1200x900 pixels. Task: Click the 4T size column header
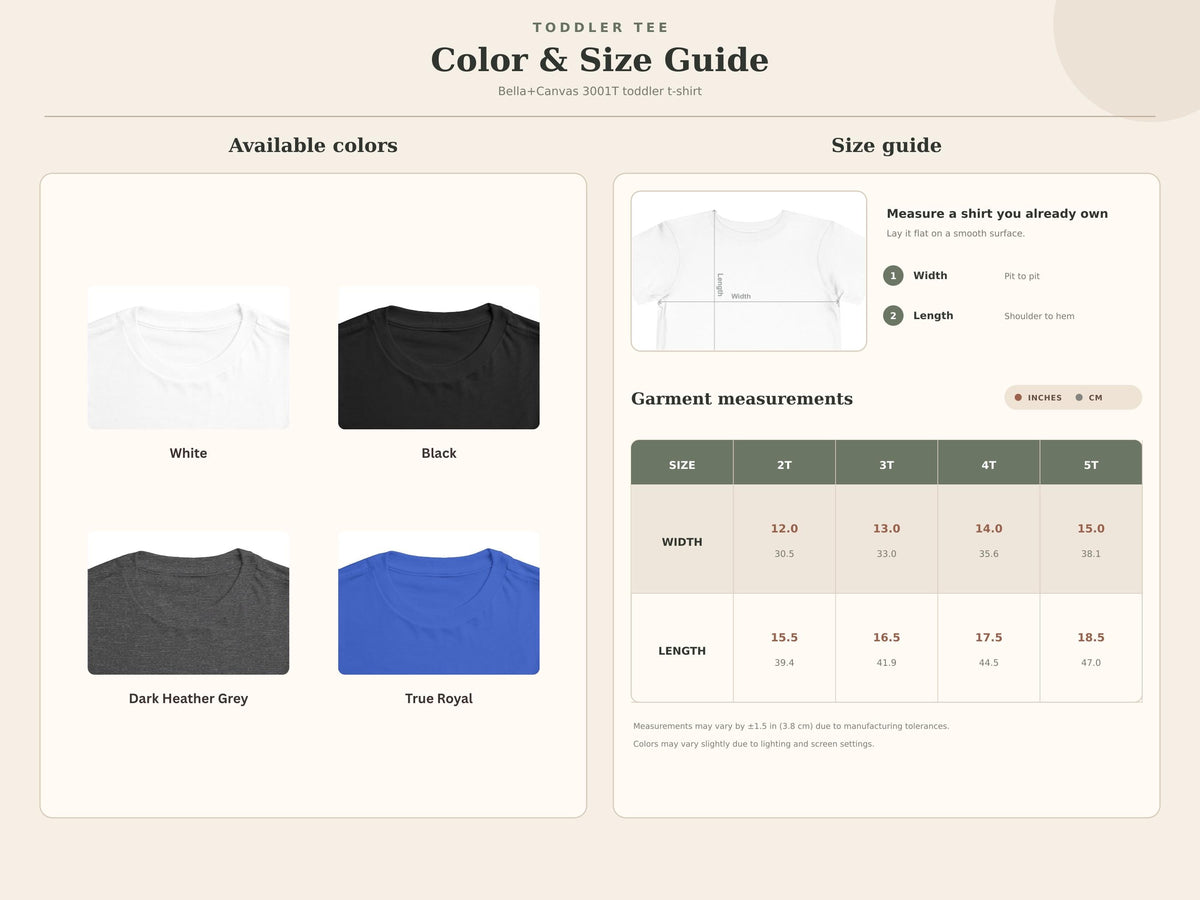click(989, 465)
